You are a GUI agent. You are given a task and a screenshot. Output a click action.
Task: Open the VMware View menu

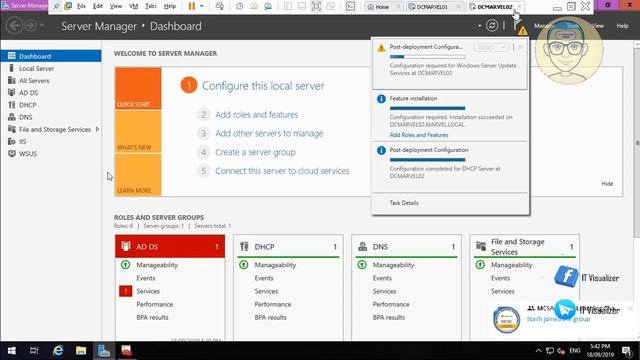point(116,6)
